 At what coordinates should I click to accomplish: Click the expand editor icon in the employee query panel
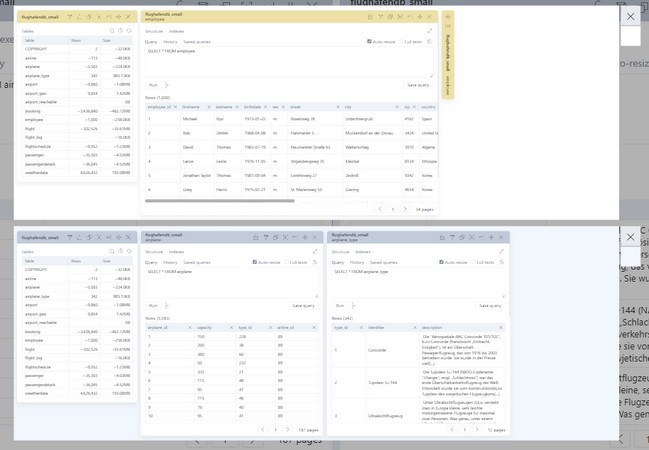(x=430, y=31)
